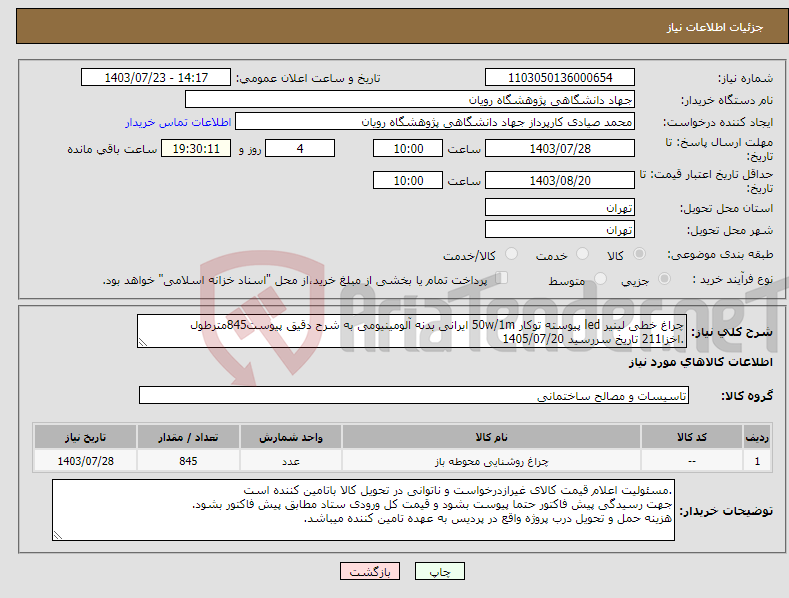Click the تعداد / مقدار column header
Screen dimensions: 789x598
(188, 437)
